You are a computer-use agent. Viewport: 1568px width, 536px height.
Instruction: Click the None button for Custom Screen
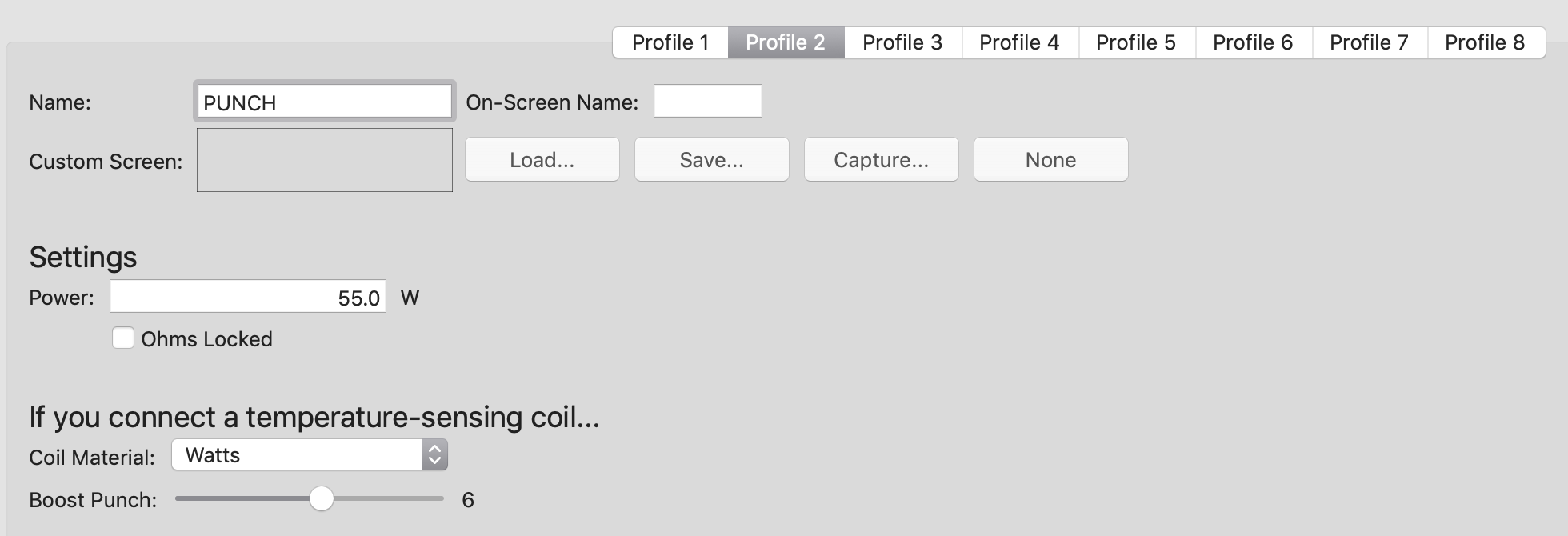[x=1050, y=160]
